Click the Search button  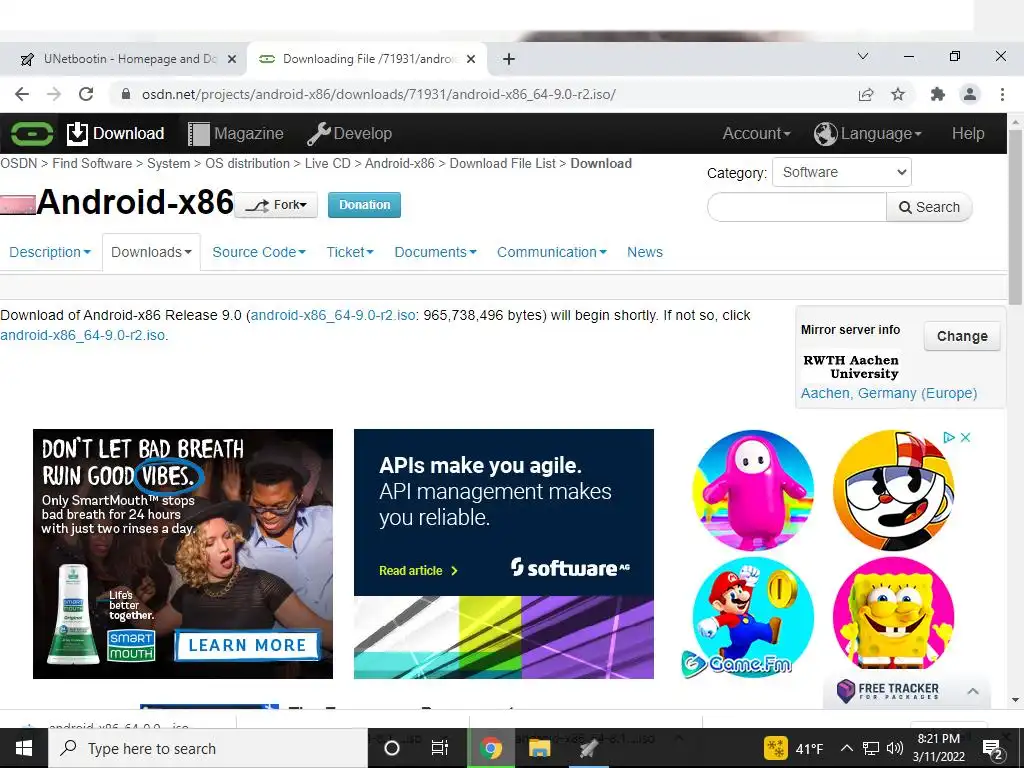coord(929,208)
